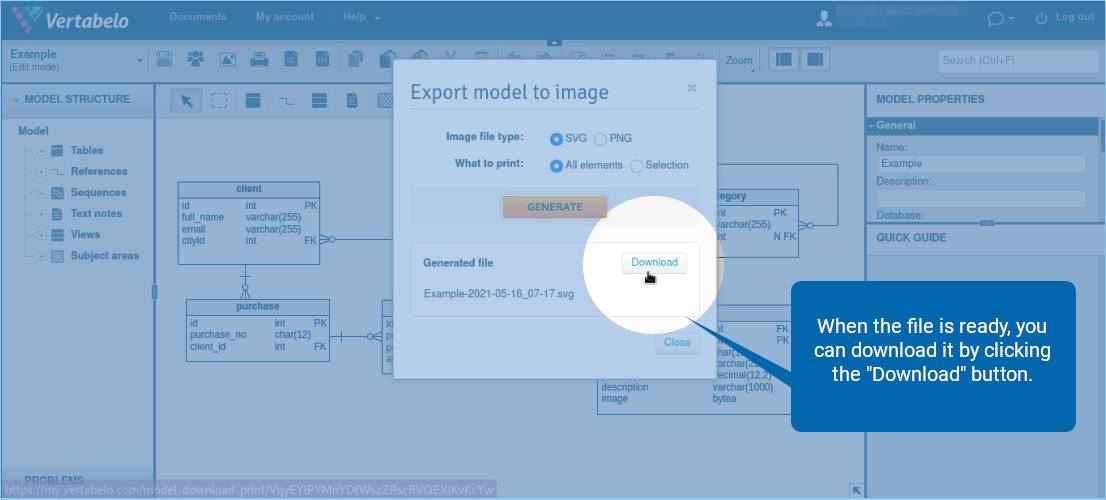Viewport: 1106px width, 500px height.
Task: Click the Model root tree item
Action: click(x=33, y=131)
